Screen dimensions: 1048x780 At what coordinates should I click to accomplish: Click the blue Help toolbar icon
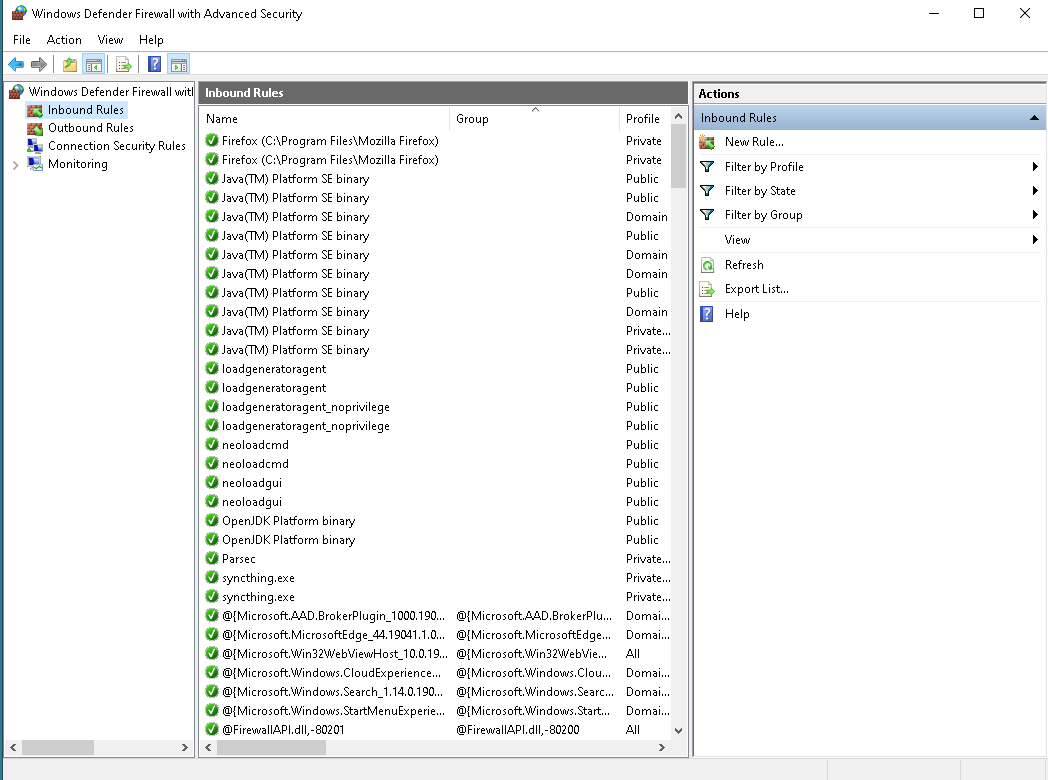tap(154, 65)
